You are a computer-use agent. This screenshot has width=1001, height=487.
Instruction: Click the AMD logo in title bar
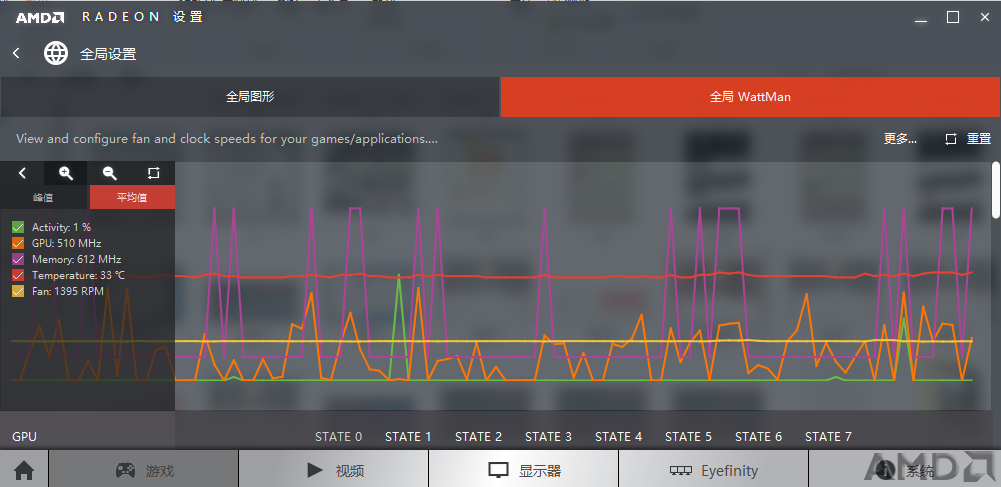pyautogui.click(x=40, y=18)
